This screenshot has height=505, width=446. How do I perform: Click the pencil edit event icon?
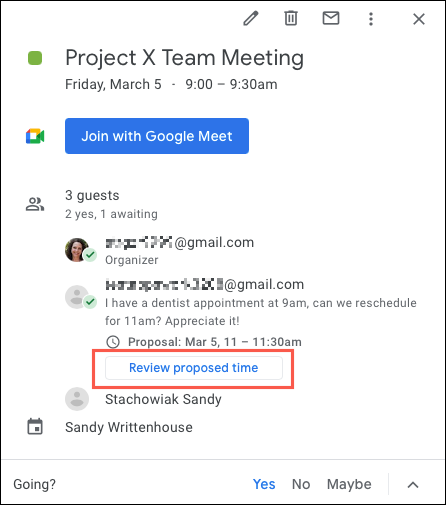251,18
